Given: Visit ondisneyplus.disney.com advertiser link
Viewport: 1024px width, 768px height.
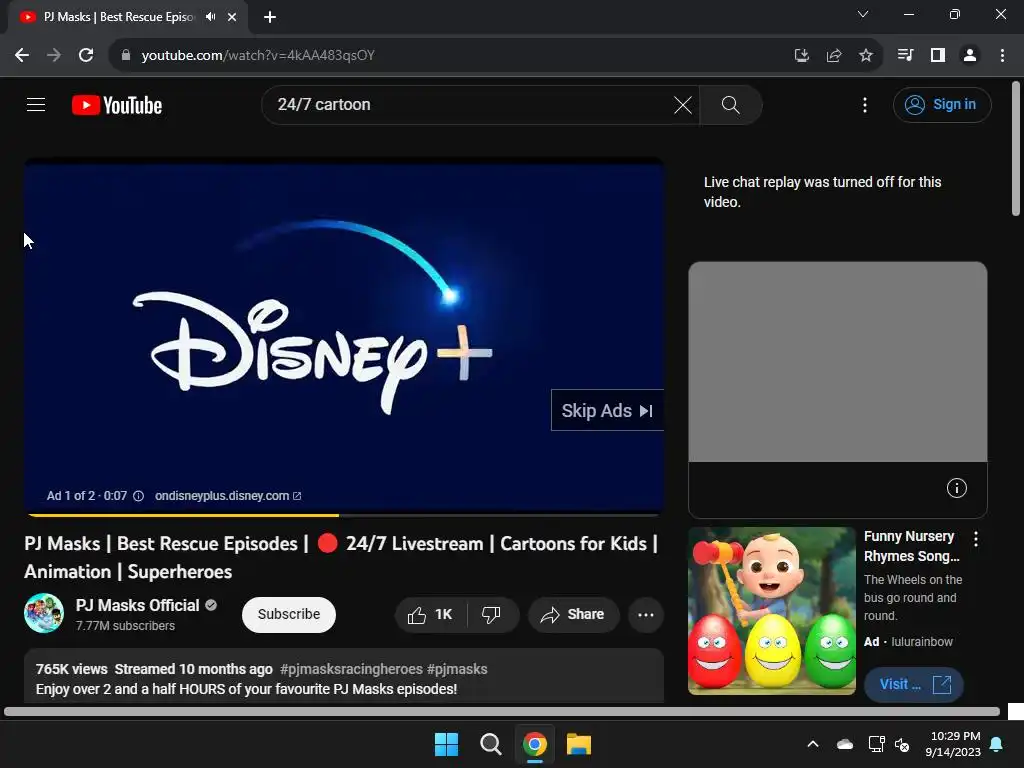Looking at the screenshot, I should (x=228, y=496).
